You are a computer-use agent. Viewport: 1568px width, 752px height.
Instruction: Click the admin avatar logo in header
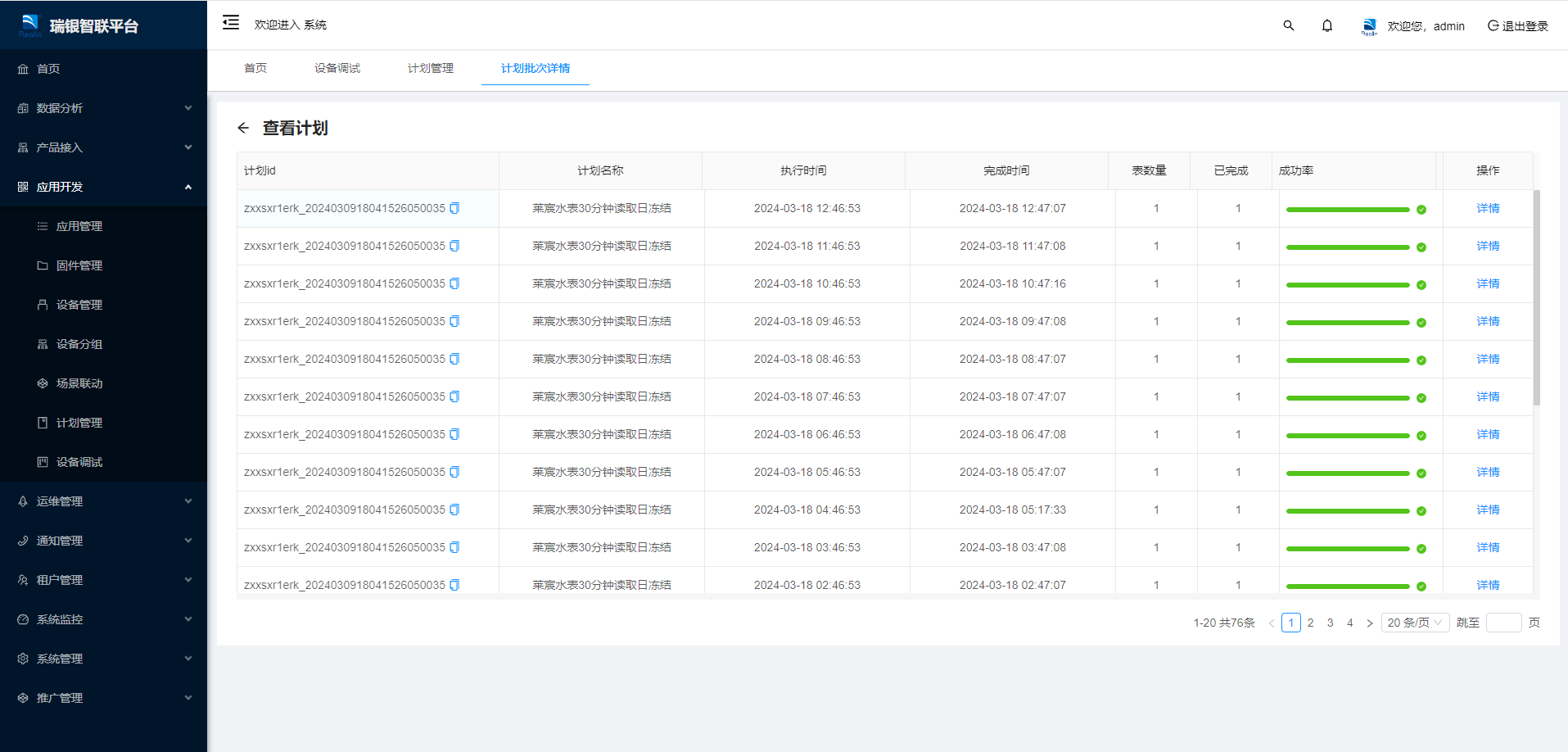pyautogui.click(x=1369, y=26)
